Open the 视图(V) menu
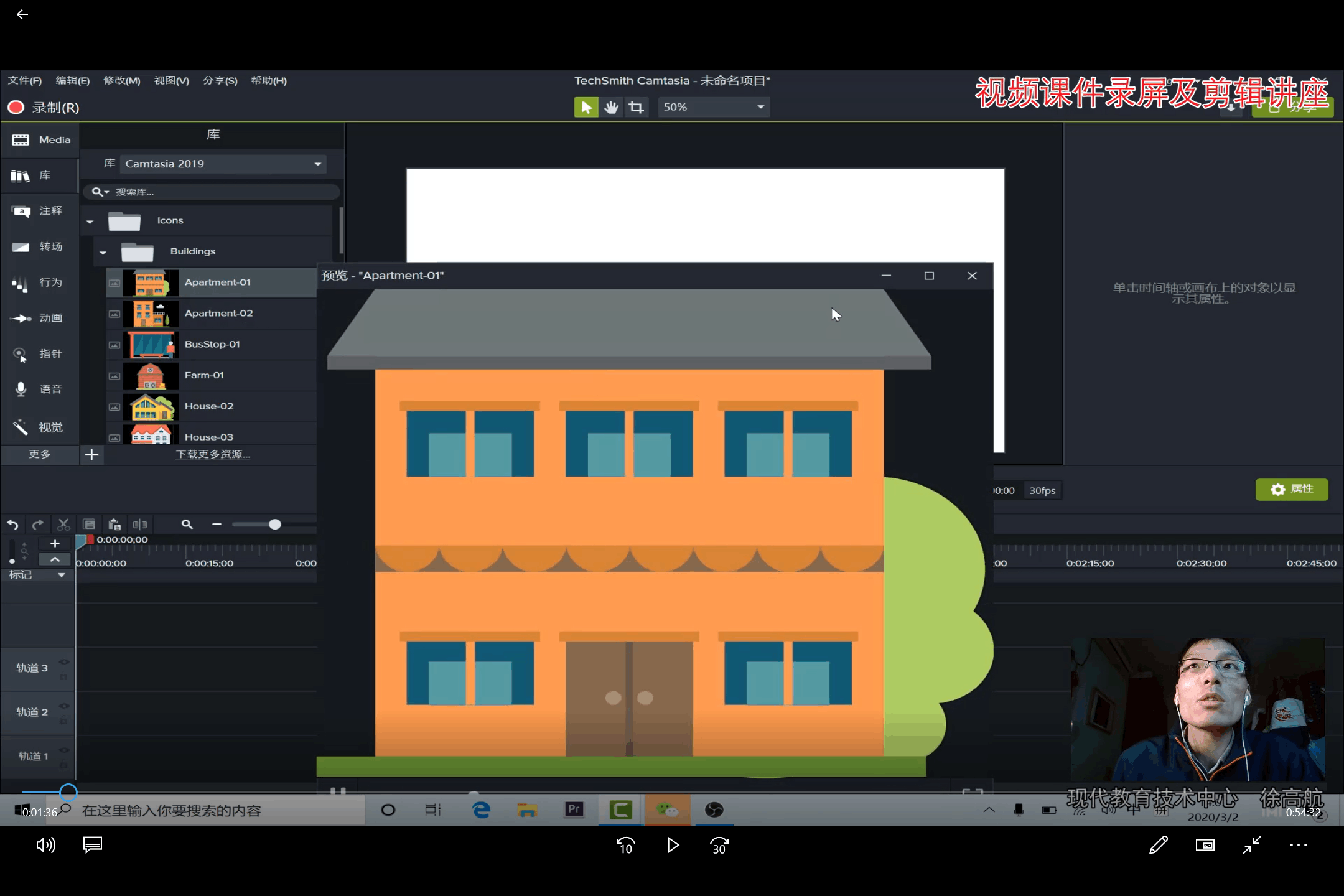1344x896 pixels. [x=172, y=81]
